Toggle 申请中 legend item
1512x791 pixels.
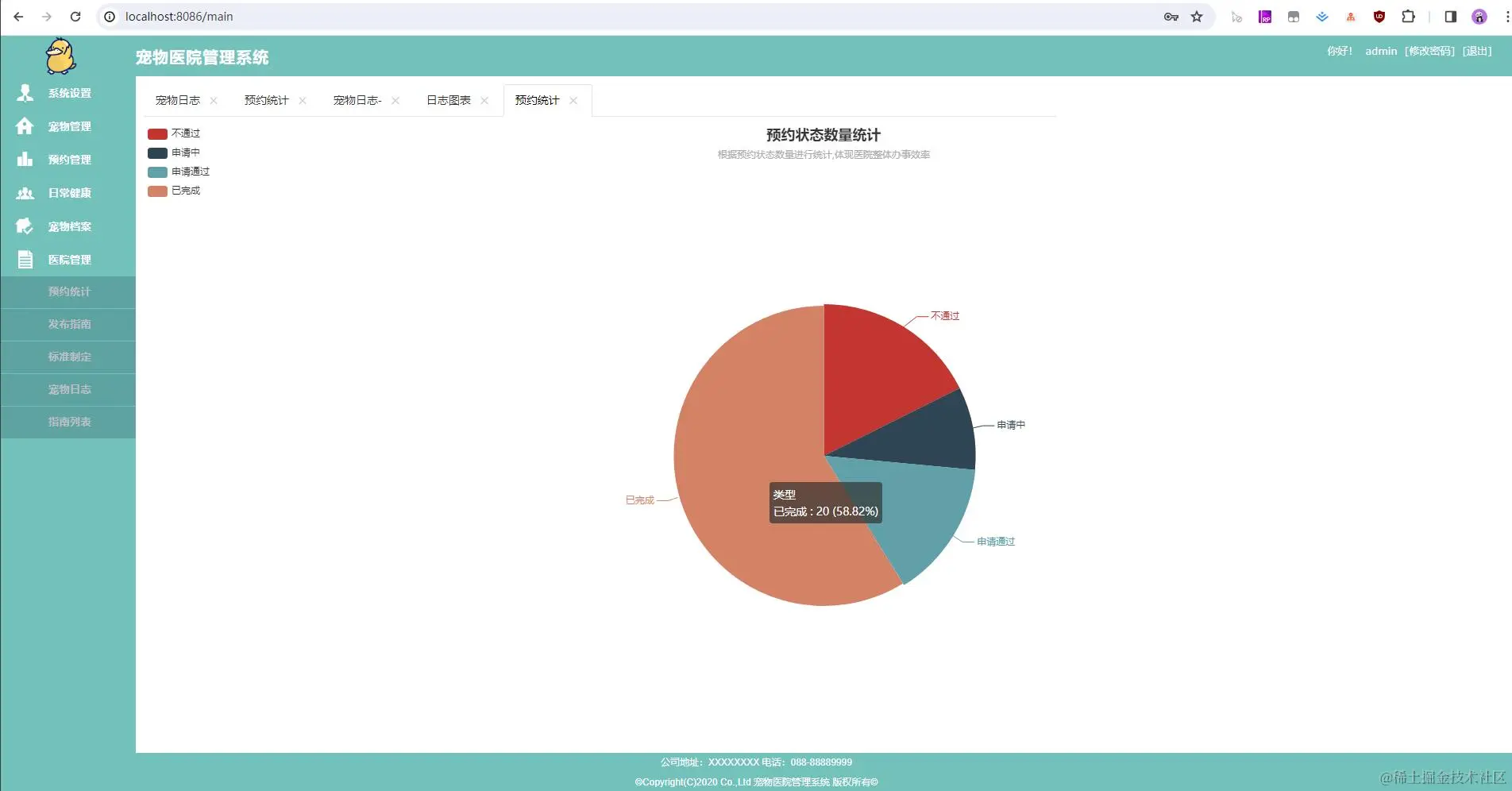pos(174,152)
